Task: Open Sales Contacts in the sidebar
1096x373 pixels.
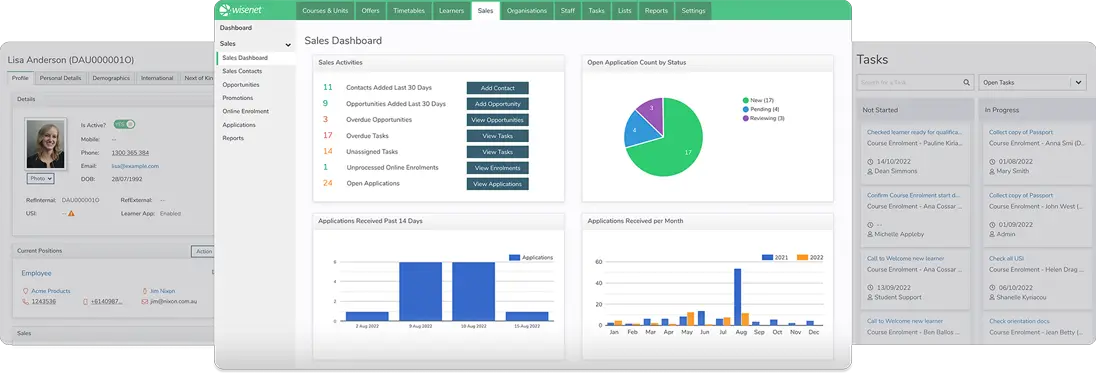Action: point(242,71)
